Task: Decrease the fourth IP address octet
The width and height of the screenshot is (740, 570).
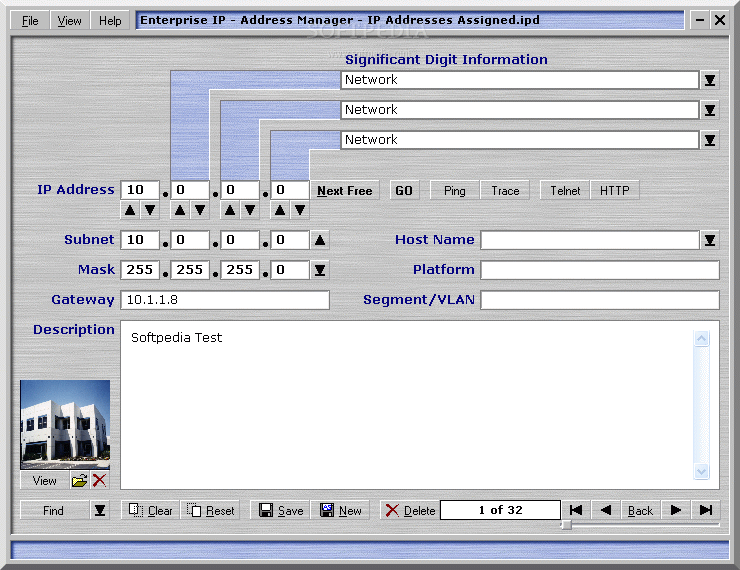Action: point(300,210)
